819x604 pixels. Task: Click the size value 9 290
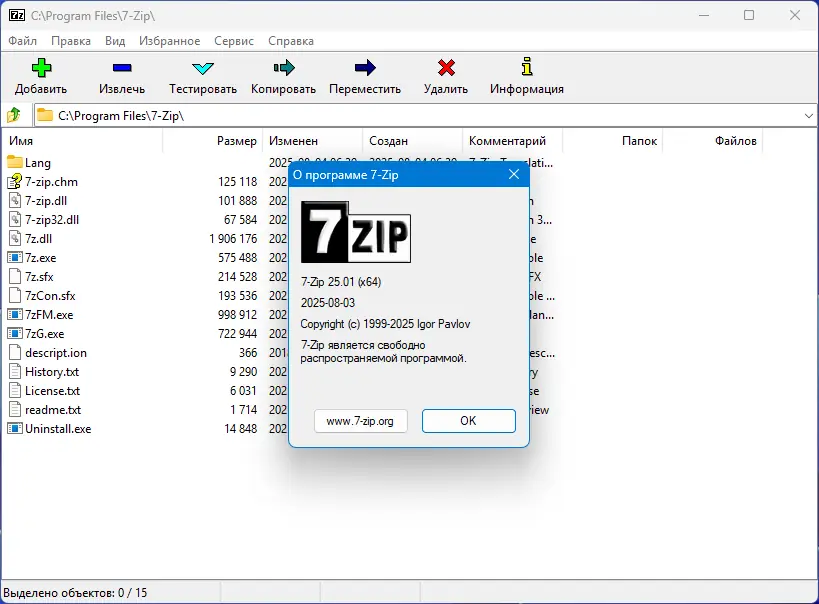coord(243,371)
